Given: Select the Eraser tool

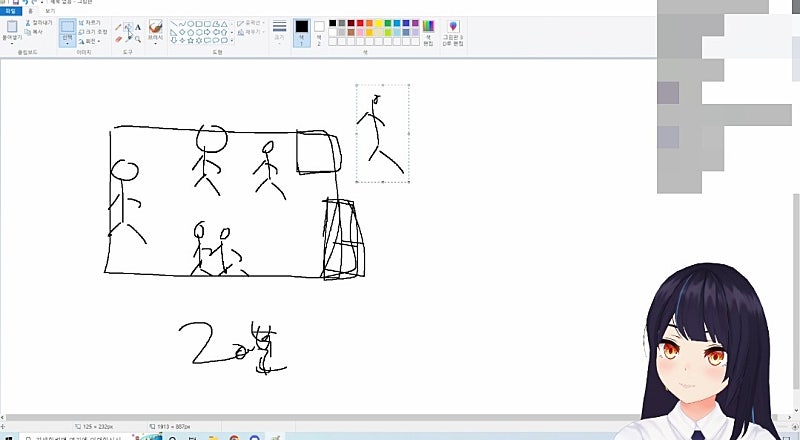Looking at the screenshot, I should tap(118, 39).
